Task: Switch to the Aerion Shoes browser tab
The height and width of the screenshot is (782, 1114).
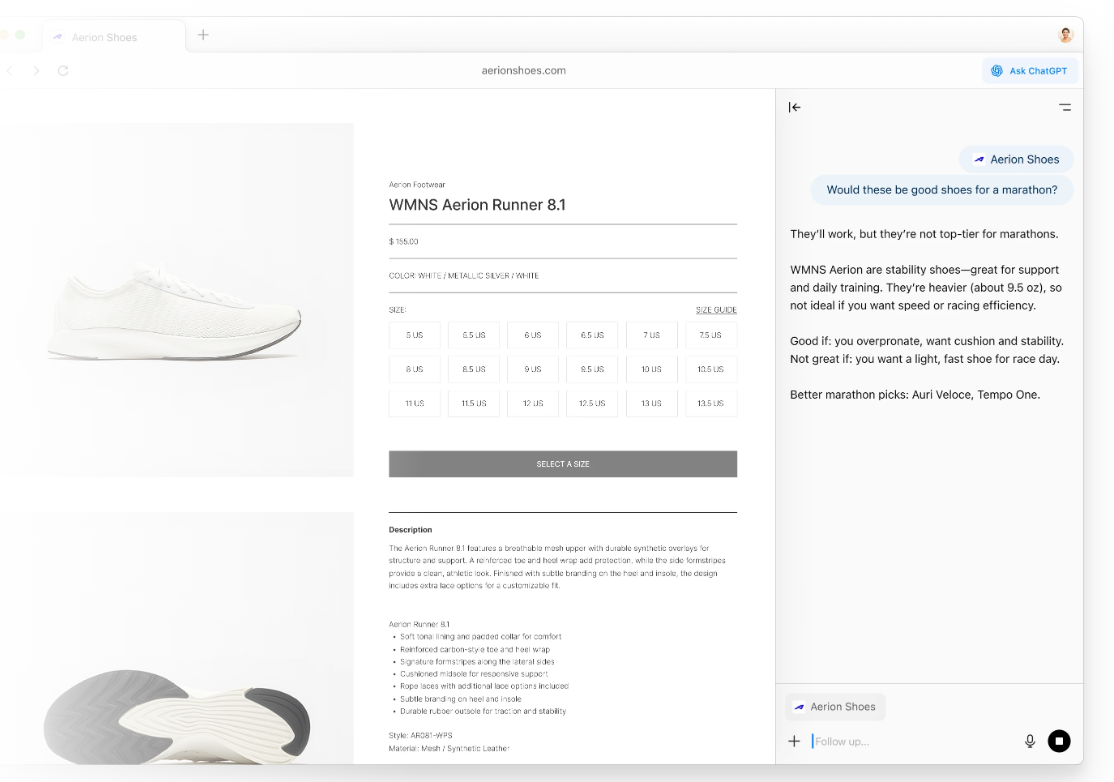Action: click(104, 37)
